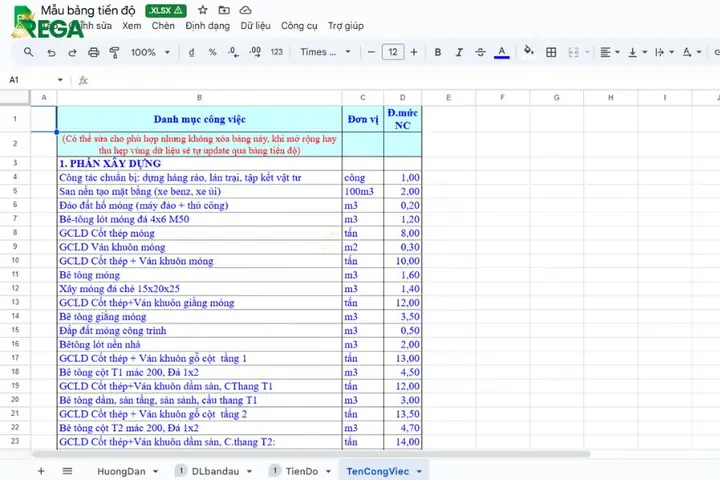This screenshot has width=720, height=480.
Task: Select cell 'Danh mục công việc'
Action: click(x=199, y=119)
